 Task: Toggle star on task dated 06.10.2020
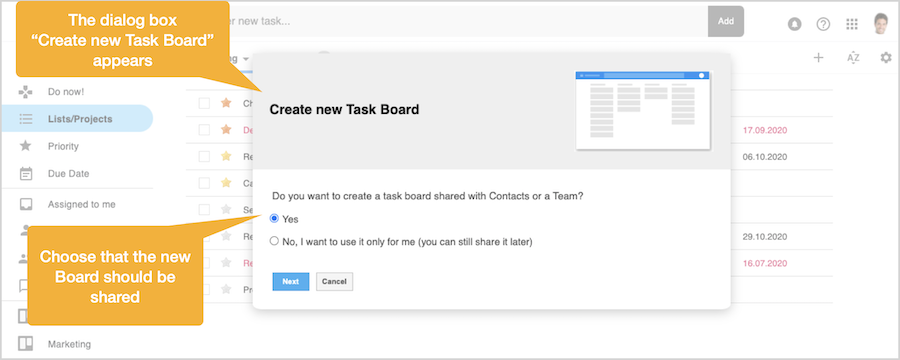[x=226, y=156]
